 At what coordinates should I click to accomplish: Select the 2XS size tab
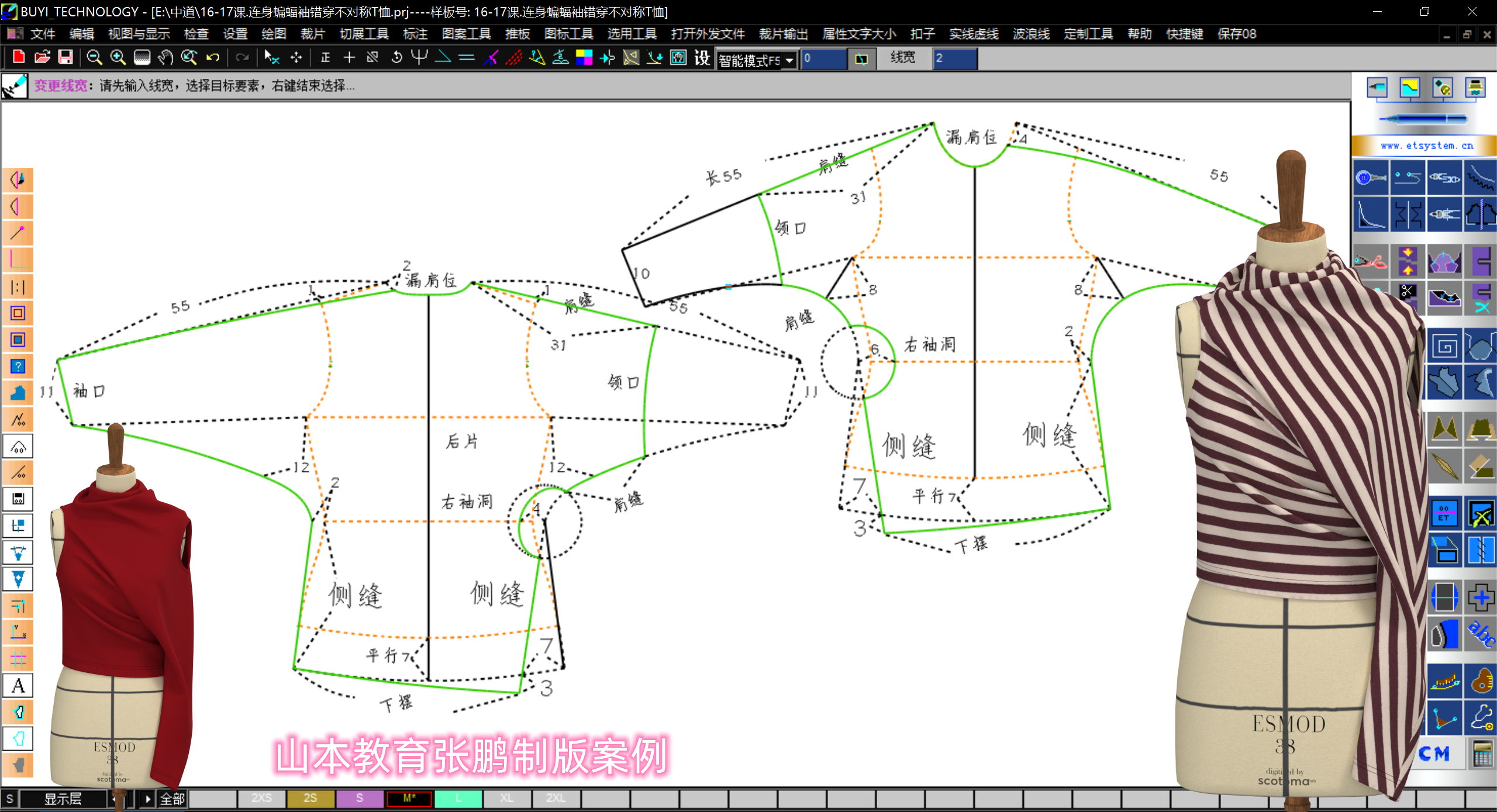point(261,799)
